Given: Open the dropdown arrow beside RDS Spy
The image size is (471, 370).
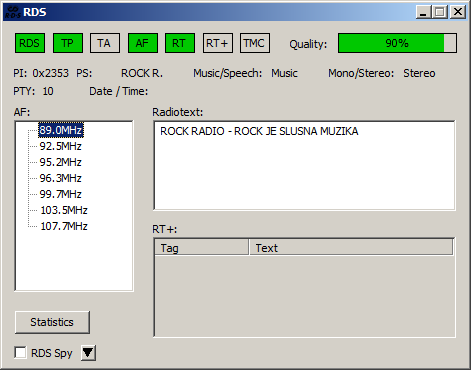Looking at the screenshot, I should point(88,353).
